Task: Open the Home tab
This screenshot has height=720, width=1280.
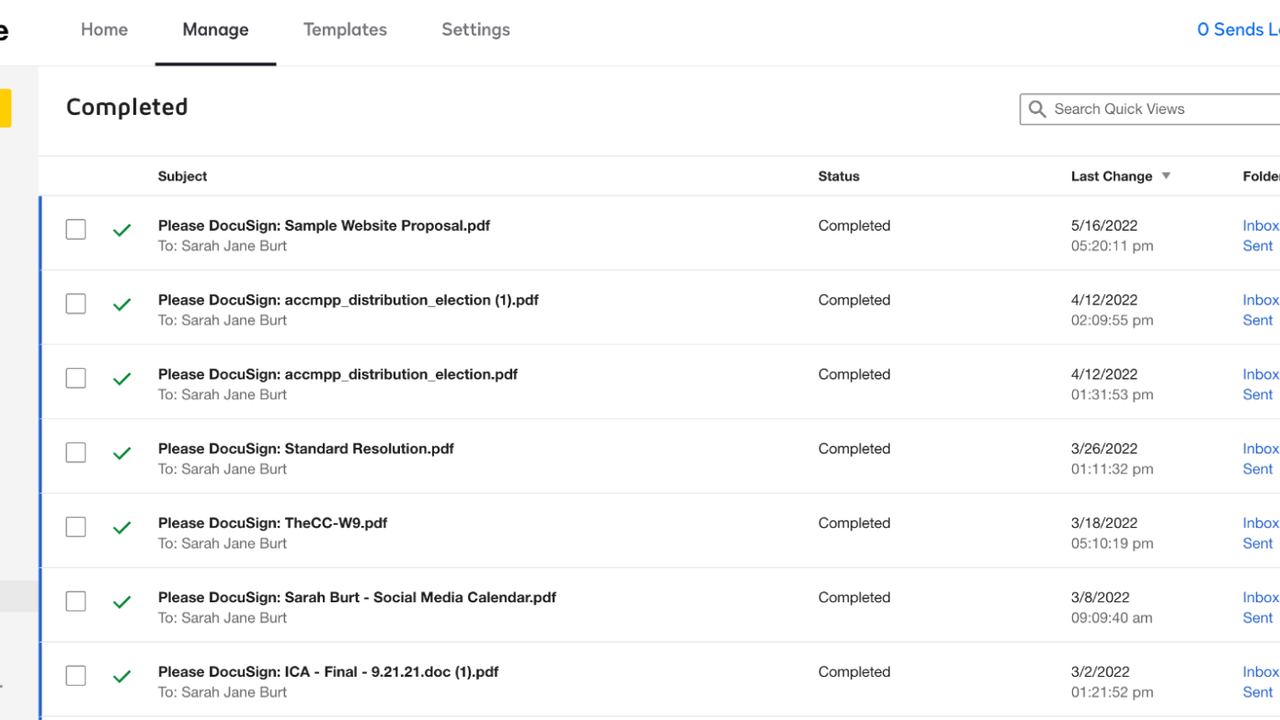Action: pos(104,30)
